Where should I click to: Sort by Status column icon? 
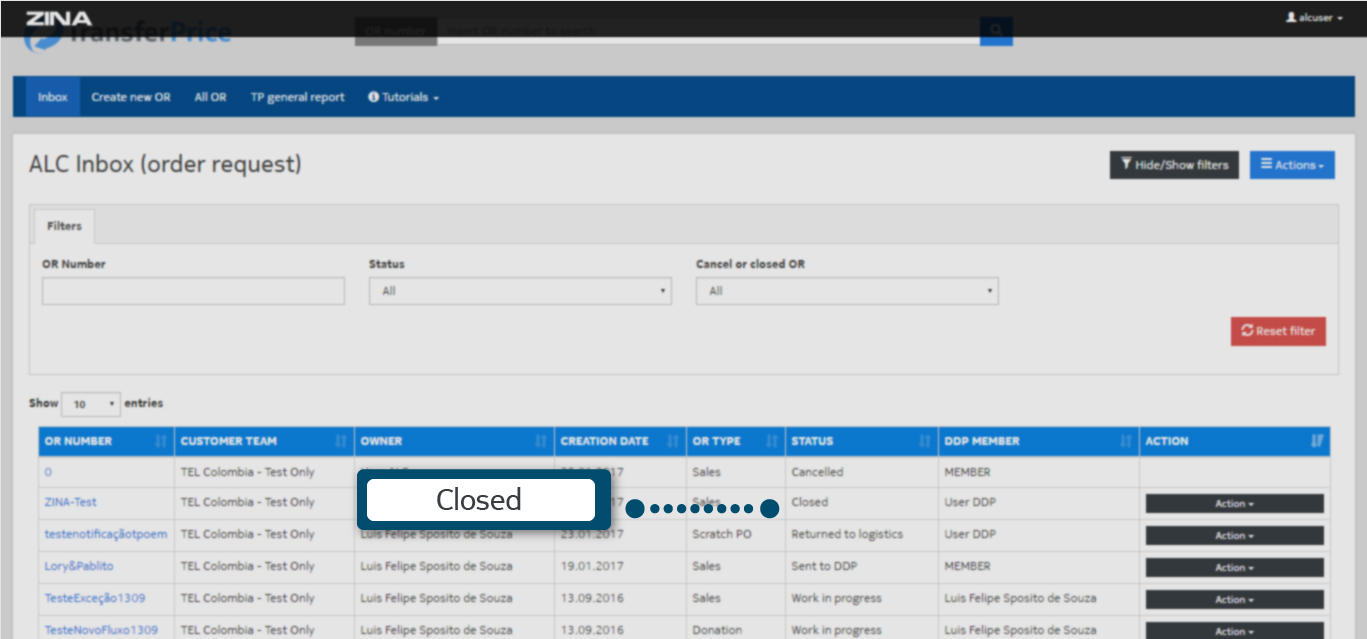926,441
